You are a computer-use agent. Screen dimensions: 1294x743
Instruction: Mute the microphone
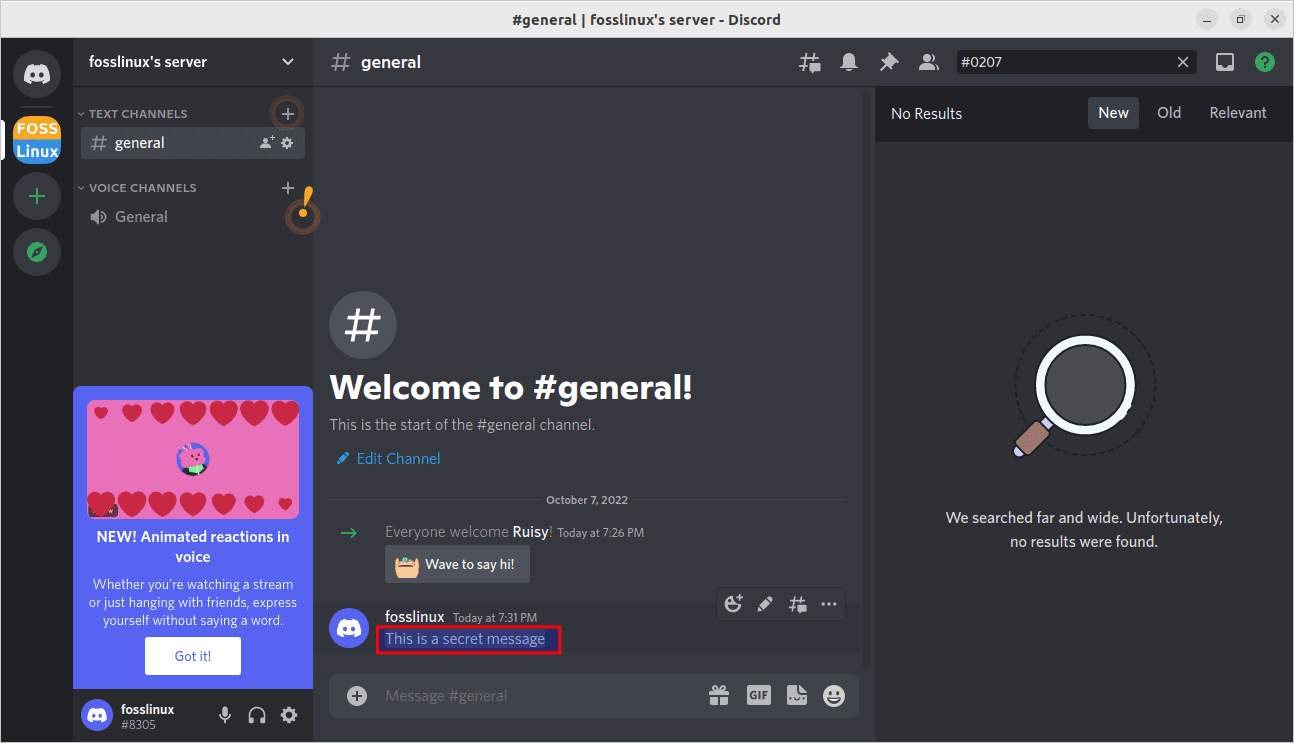[x=225, y=715]
